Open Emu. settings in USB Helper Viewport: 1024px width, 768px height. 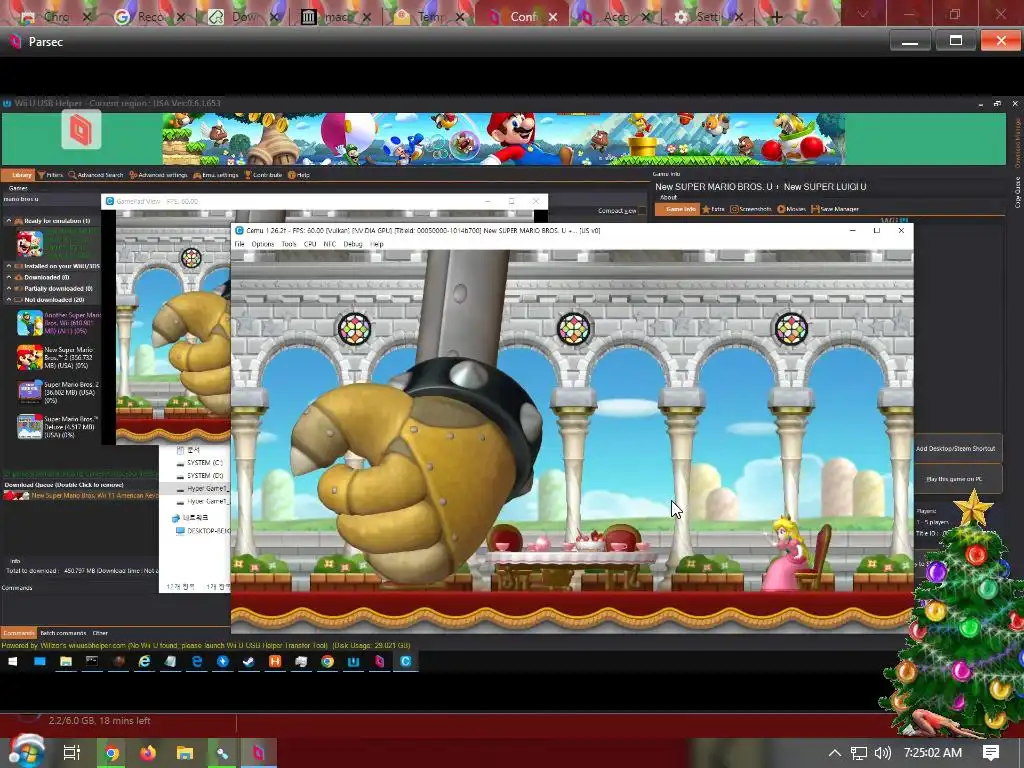click(216, 175)
